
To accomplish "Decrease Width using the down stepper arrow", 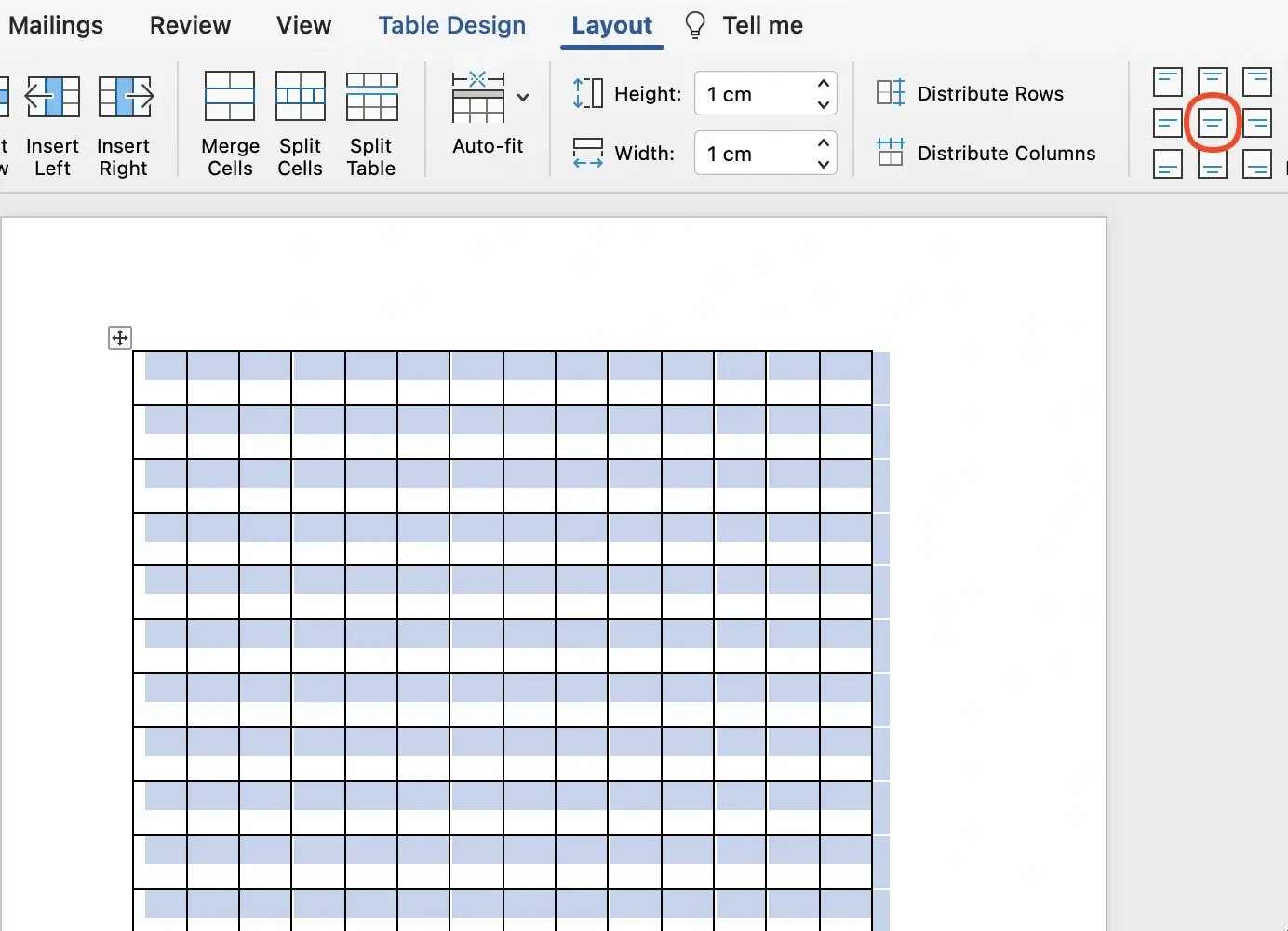I will [x=823, y=163].
